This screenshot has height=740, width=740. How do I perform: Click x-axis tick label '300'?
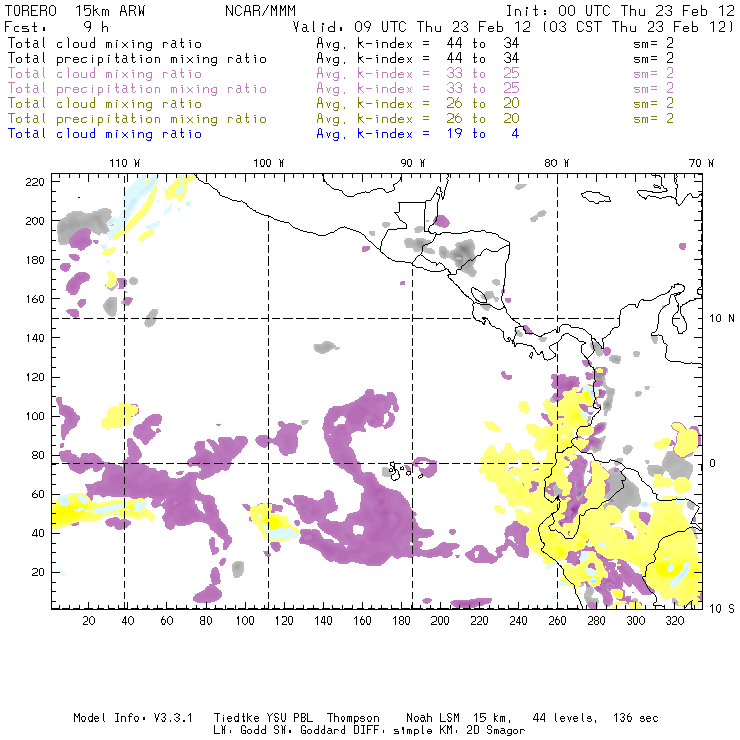[636, 621]
